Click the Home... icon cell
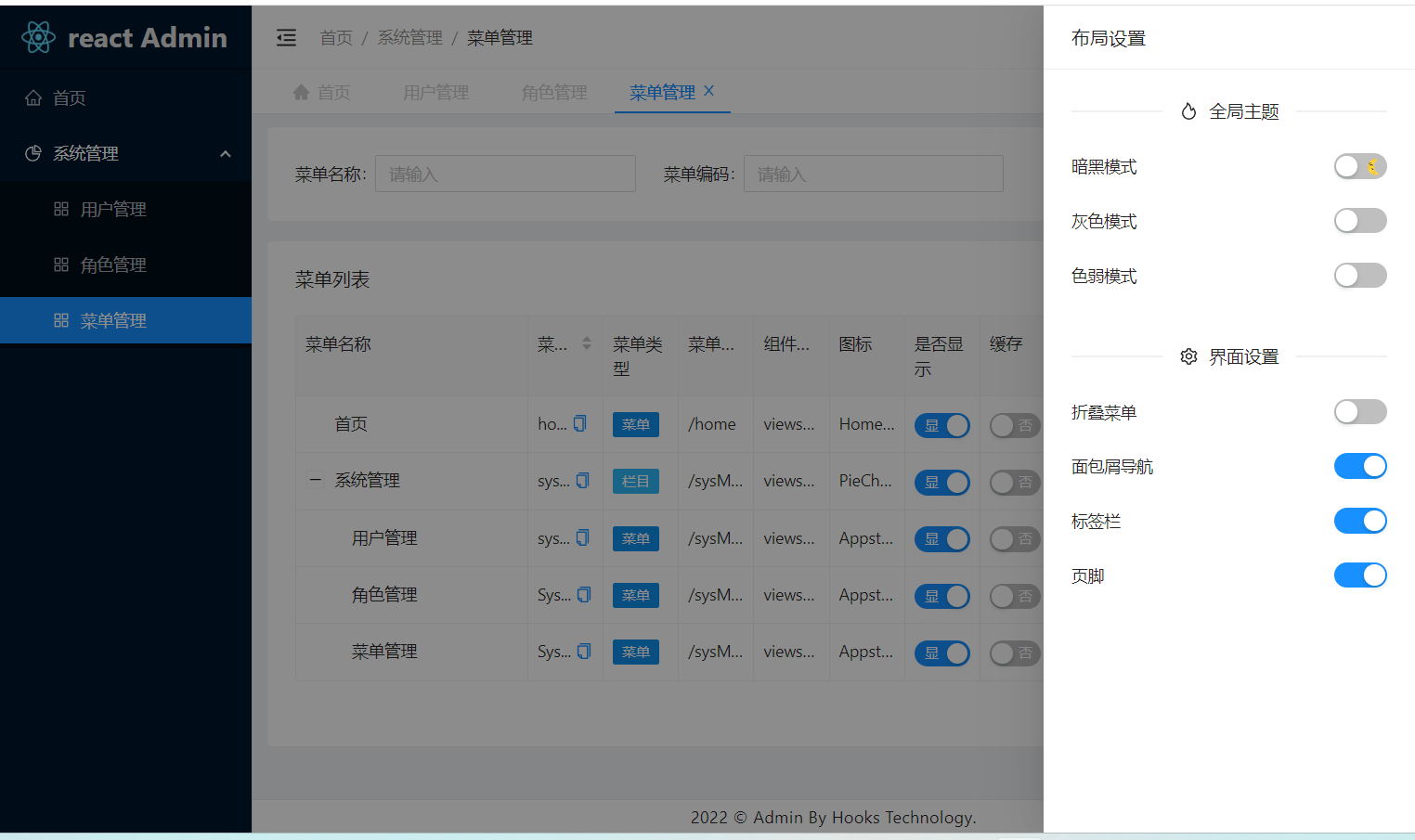 (867, 423)
